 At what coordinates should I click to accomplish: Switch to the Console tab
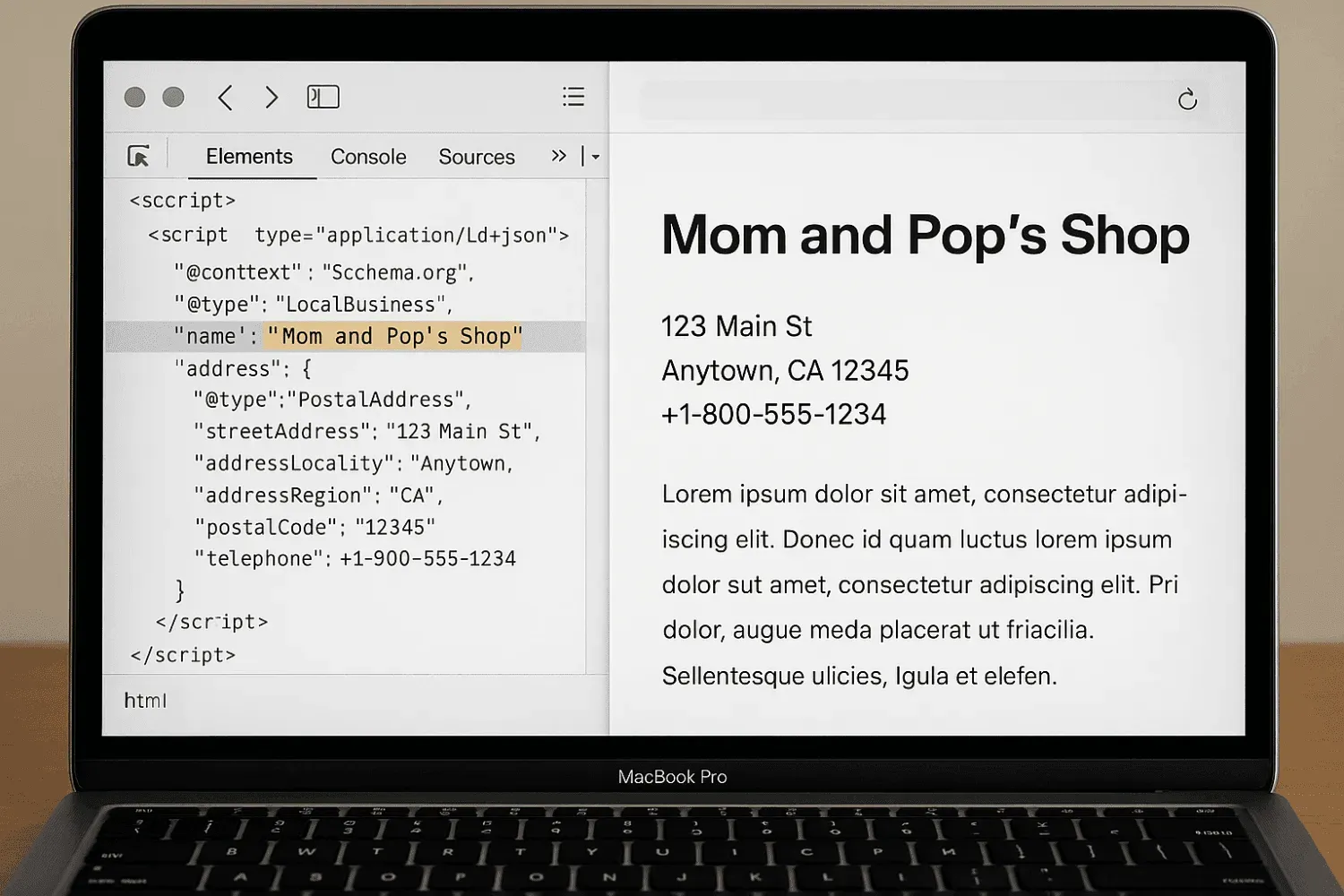tap(368, 156)
